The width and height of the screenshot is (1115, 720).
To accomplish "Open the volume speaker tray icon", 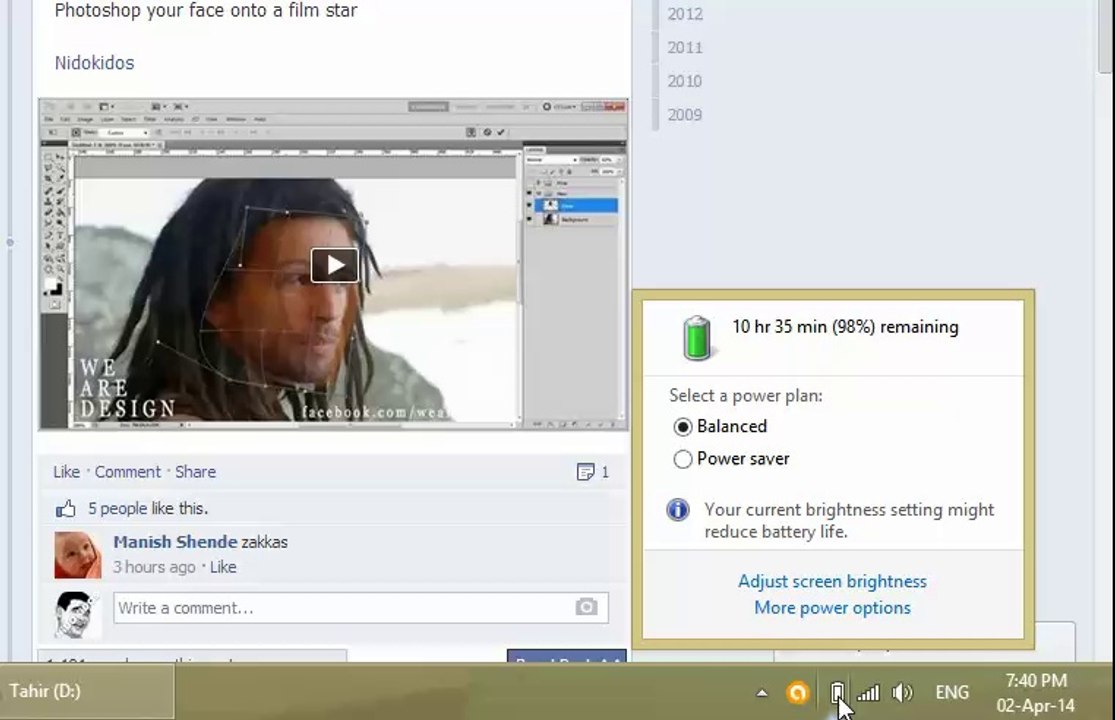I will tap(902, 692).
